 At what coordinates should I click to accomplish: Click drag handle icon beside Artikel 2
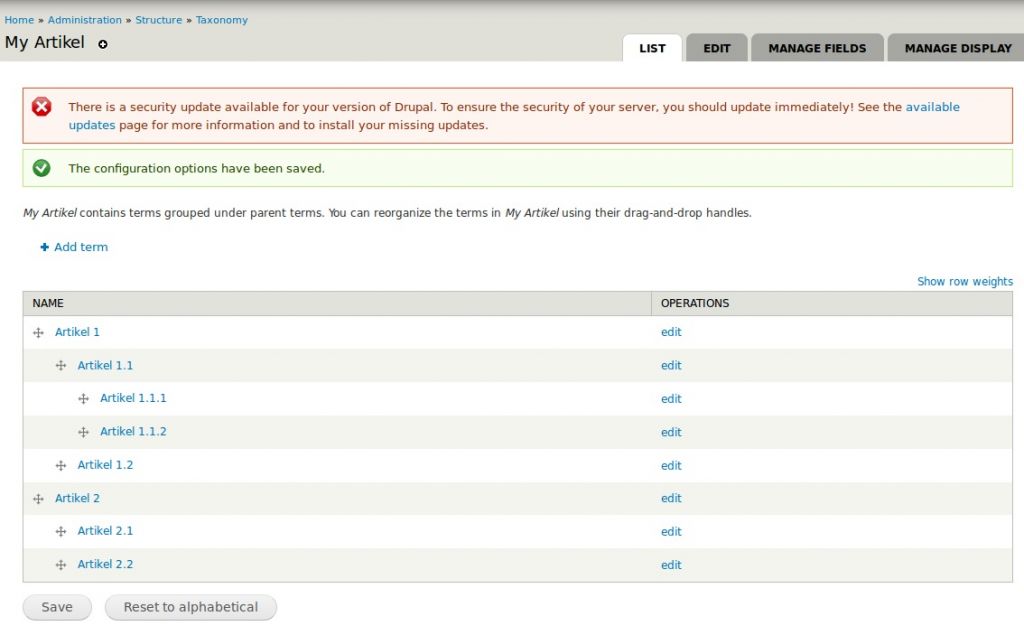pos(39,499)
